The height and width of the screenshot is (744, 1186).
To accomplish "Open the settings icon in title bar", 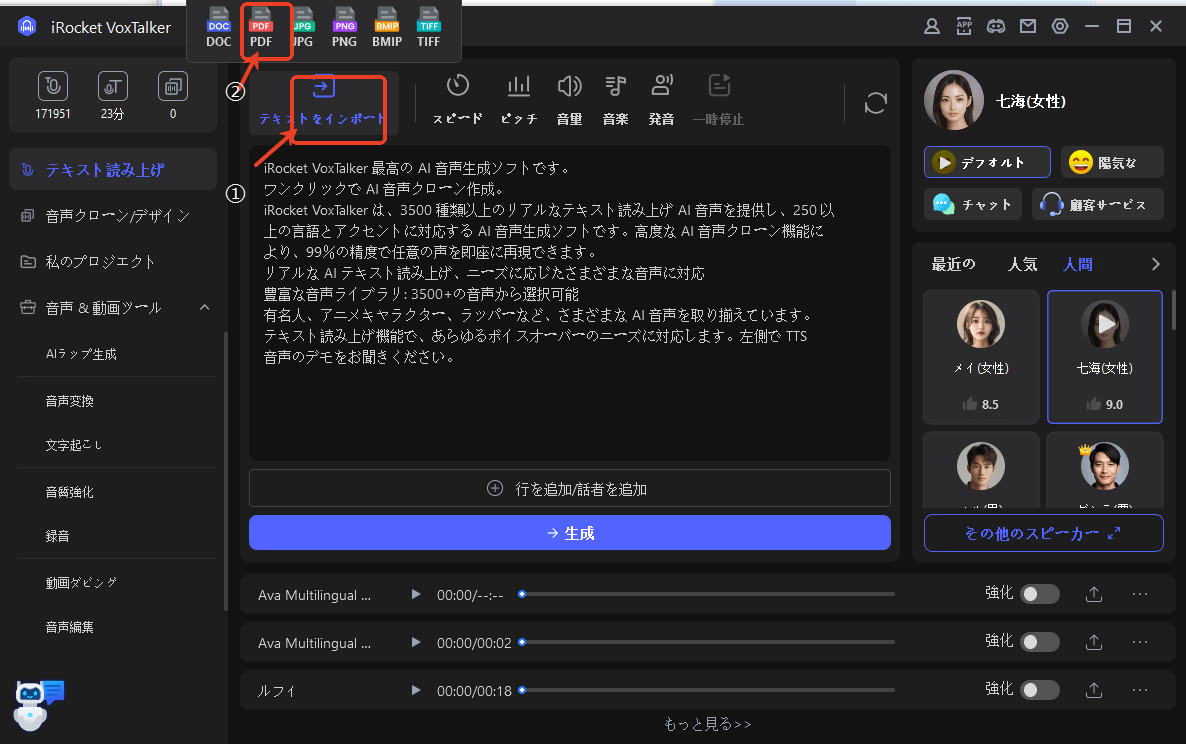I will coord(1060,26).
